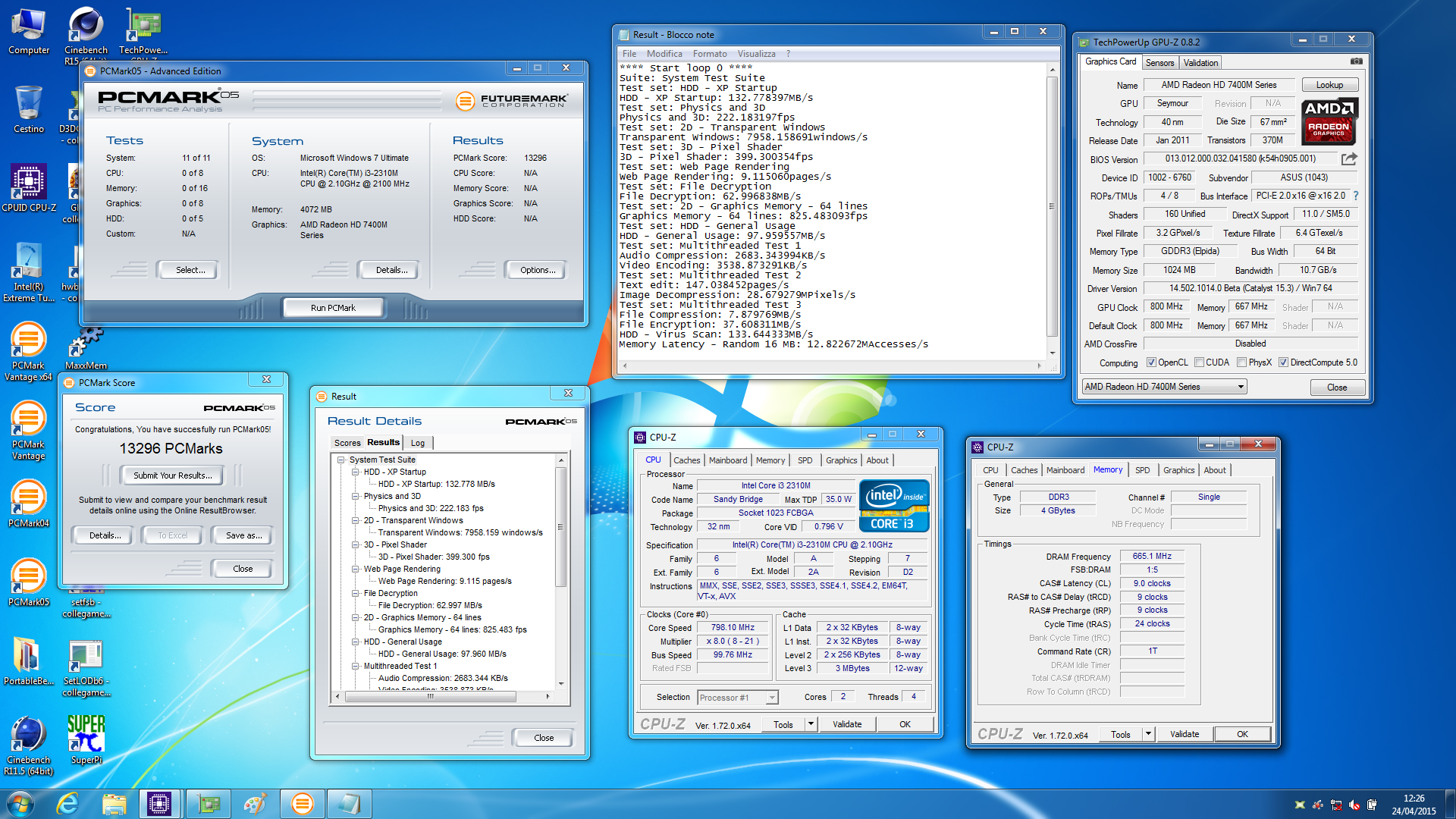
Task: Open CPUID CPU-Z desktop shortcut
Action: pos(29,188)
